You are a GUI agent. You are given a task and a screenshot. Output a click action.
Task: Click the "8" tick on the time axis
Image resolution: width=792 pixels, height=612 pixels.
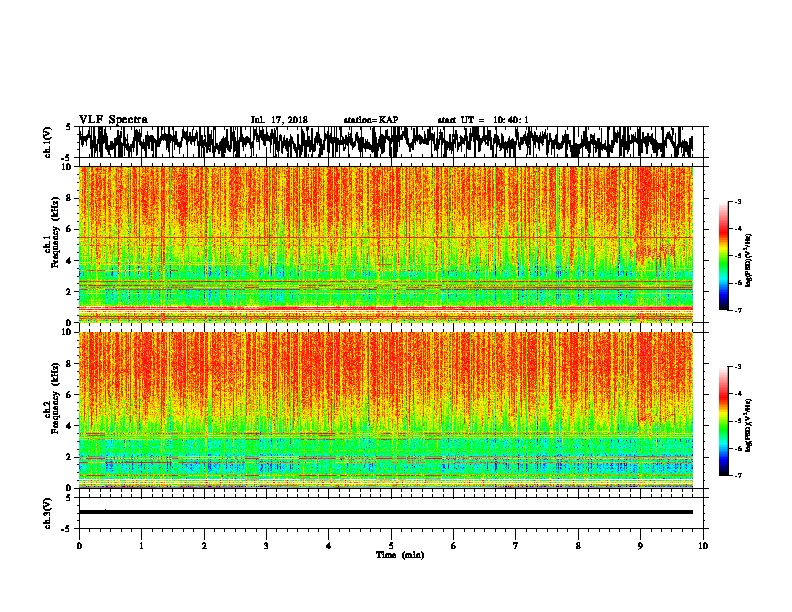pyautogui.click(x=578, y=546)
